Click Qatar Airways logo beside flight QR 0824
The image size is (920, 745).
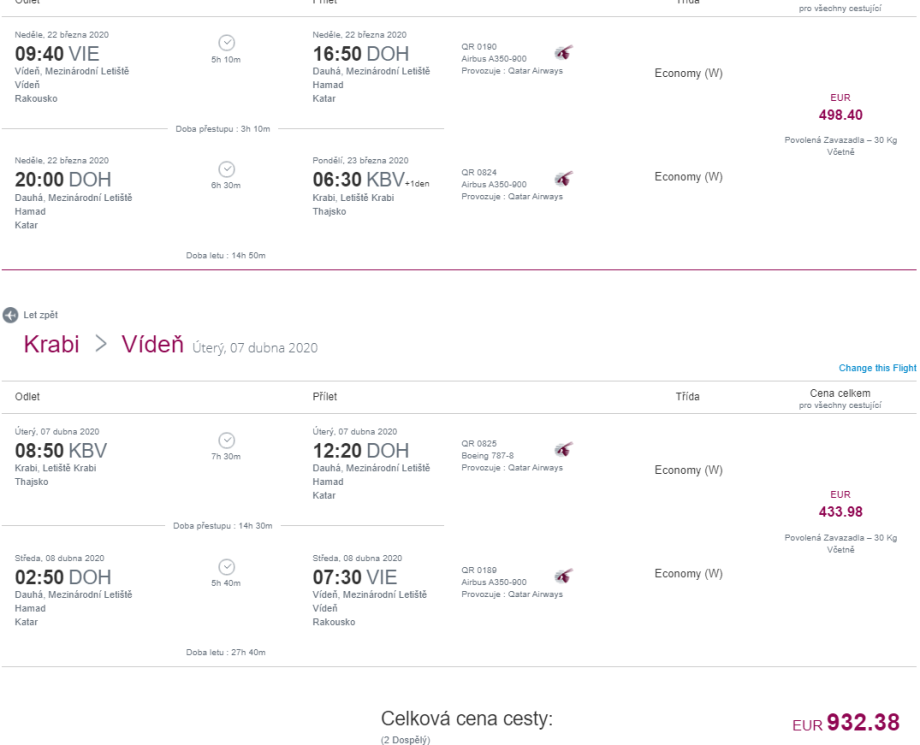click(565, 177)
